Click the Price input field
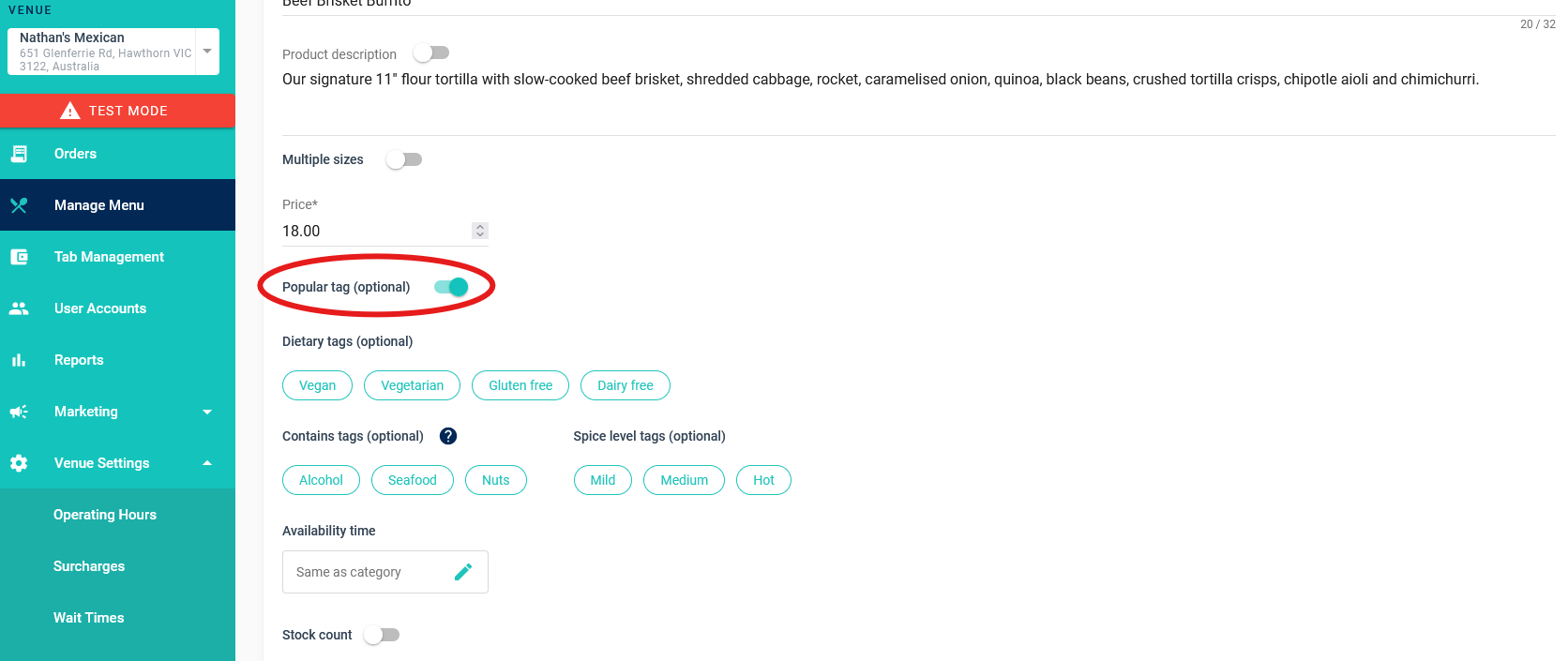 click(x=375, y=231)
